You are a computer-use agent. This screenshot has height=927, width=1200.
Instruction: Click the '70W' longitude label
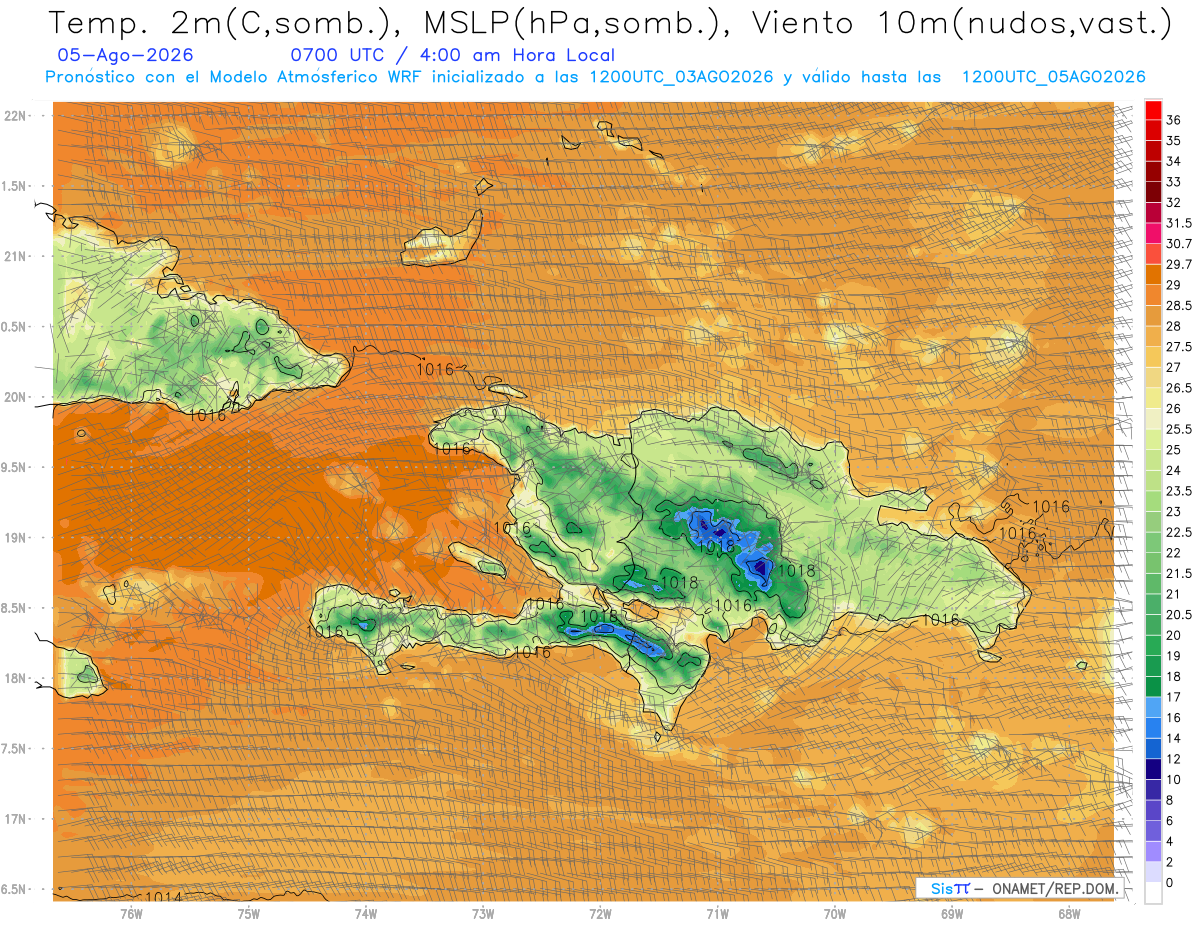835,913
